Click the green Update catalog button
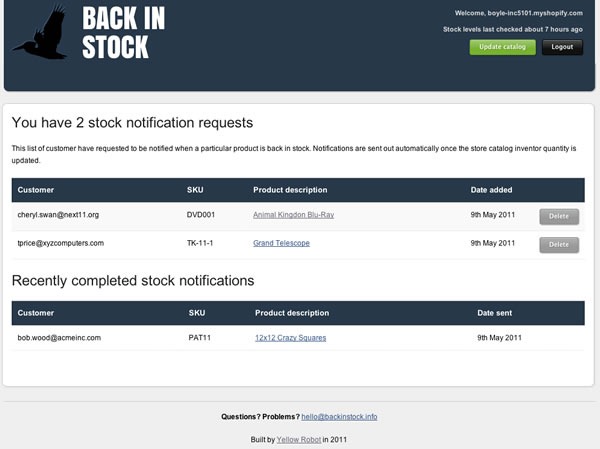This screenshot has width=600, height=449. click(x=502, y=47)
